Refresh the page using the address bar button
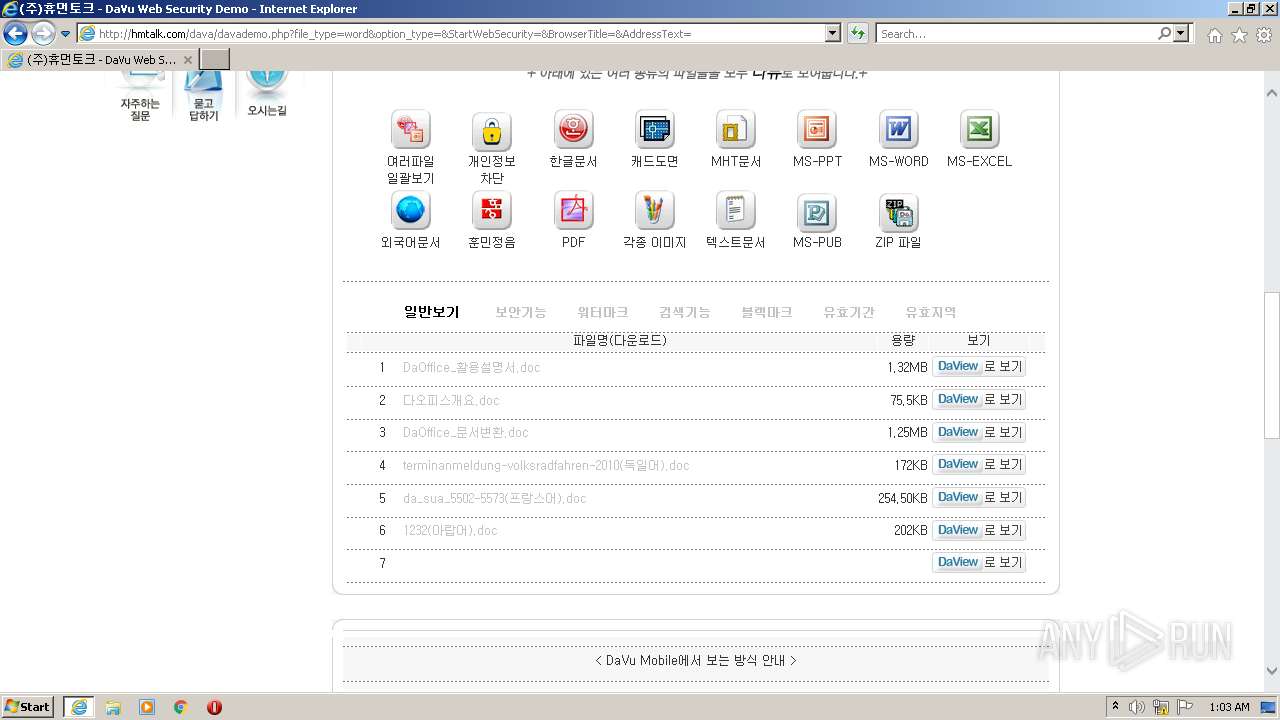Viewport: 1280px width, 720px height. click(x=857, y=34)
